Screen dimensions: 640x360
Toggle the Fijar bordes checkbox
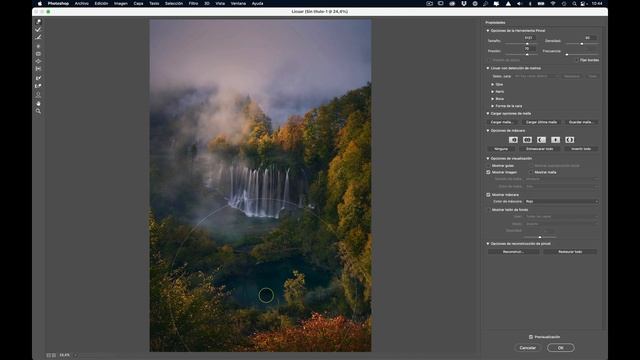(577, 60)
